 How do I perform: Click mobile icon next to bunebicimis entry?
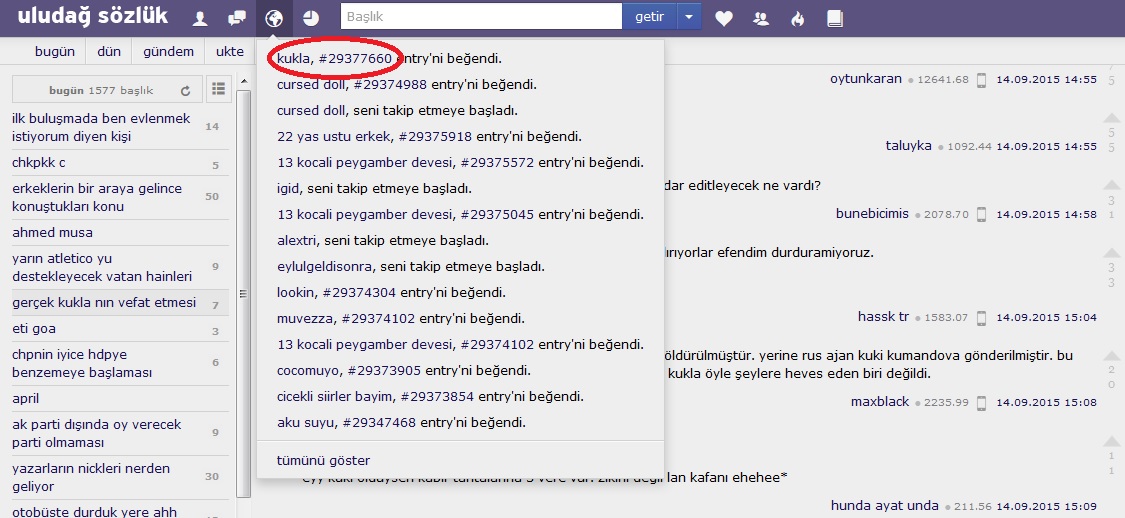coord(982,214)
